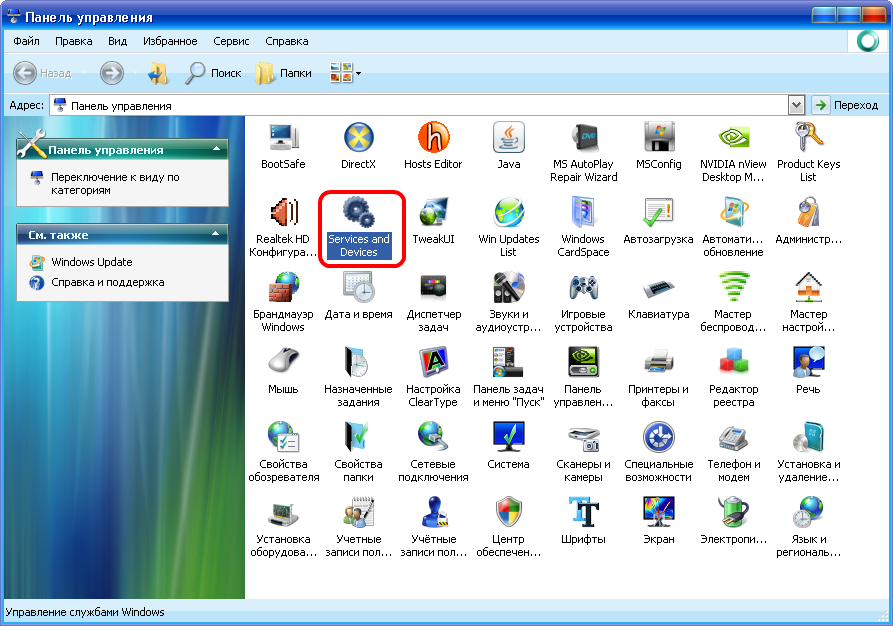The image size is (893, 626).
Task: Open the Сервис menu
Action: point(231,41)
